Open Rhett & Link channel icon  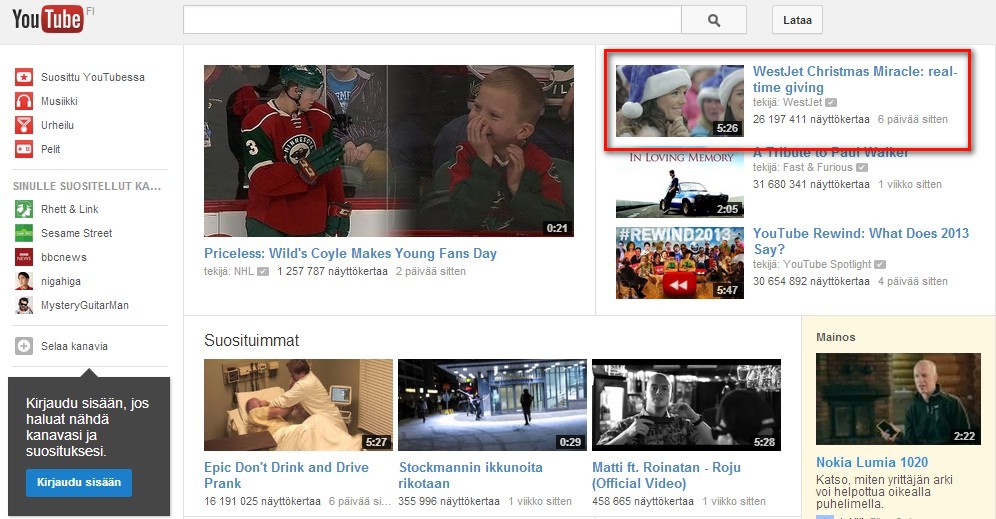coord(24,209)
